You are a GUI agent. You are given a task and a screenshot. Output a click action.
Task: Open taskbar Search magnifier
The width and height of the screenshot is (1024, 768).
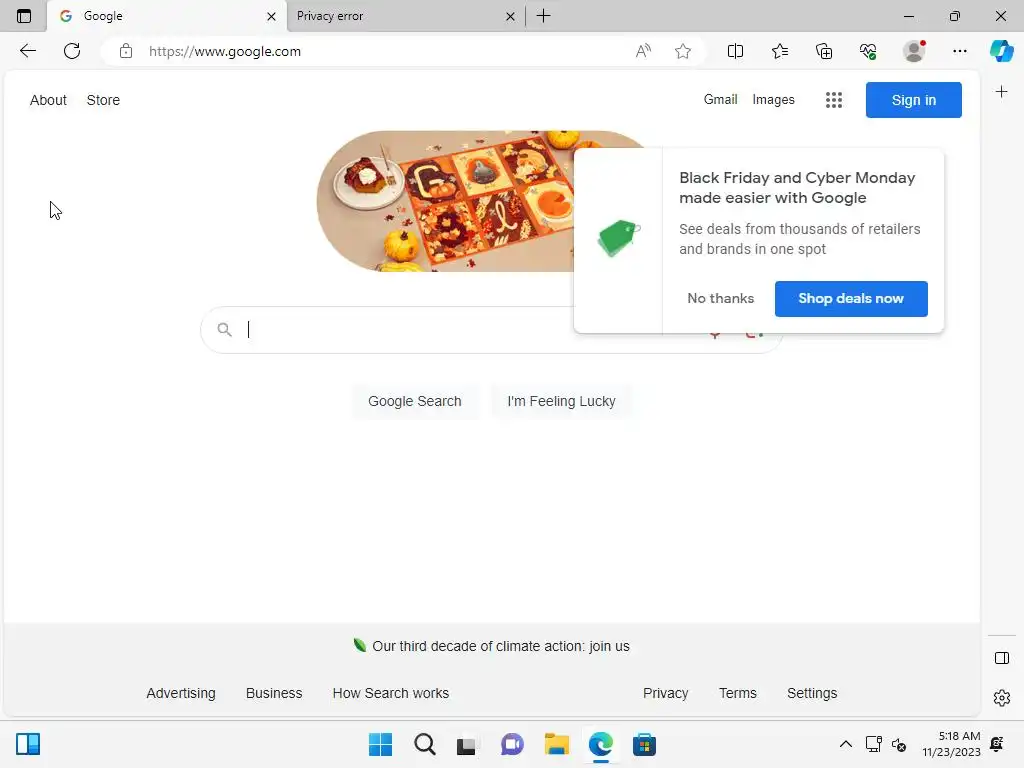click(x=424, y=744)
